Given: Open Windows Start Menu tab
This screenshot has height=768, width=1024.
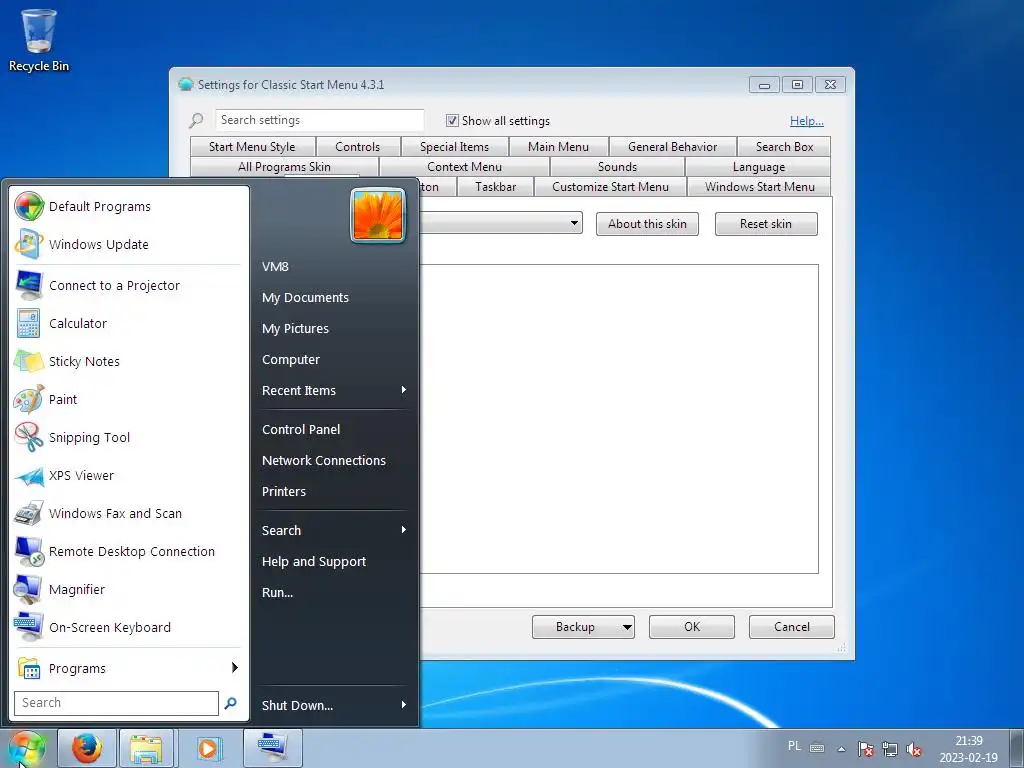Looking at the screenshot, I should (760, 187).
